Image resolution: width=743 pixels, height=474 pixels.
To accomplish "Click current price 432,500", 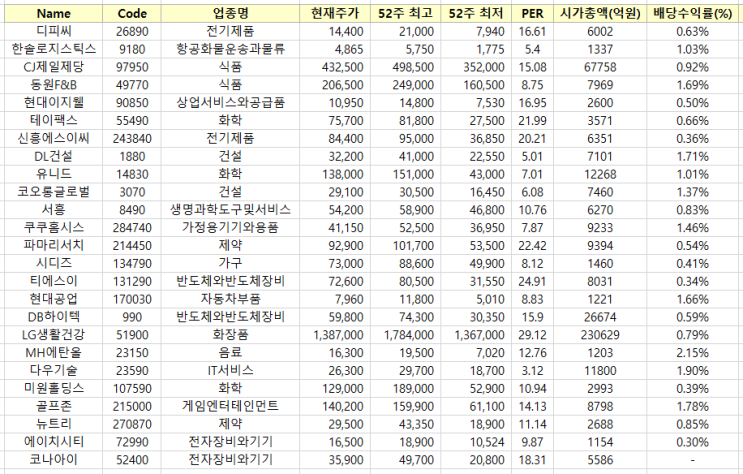I will point(335,67).
